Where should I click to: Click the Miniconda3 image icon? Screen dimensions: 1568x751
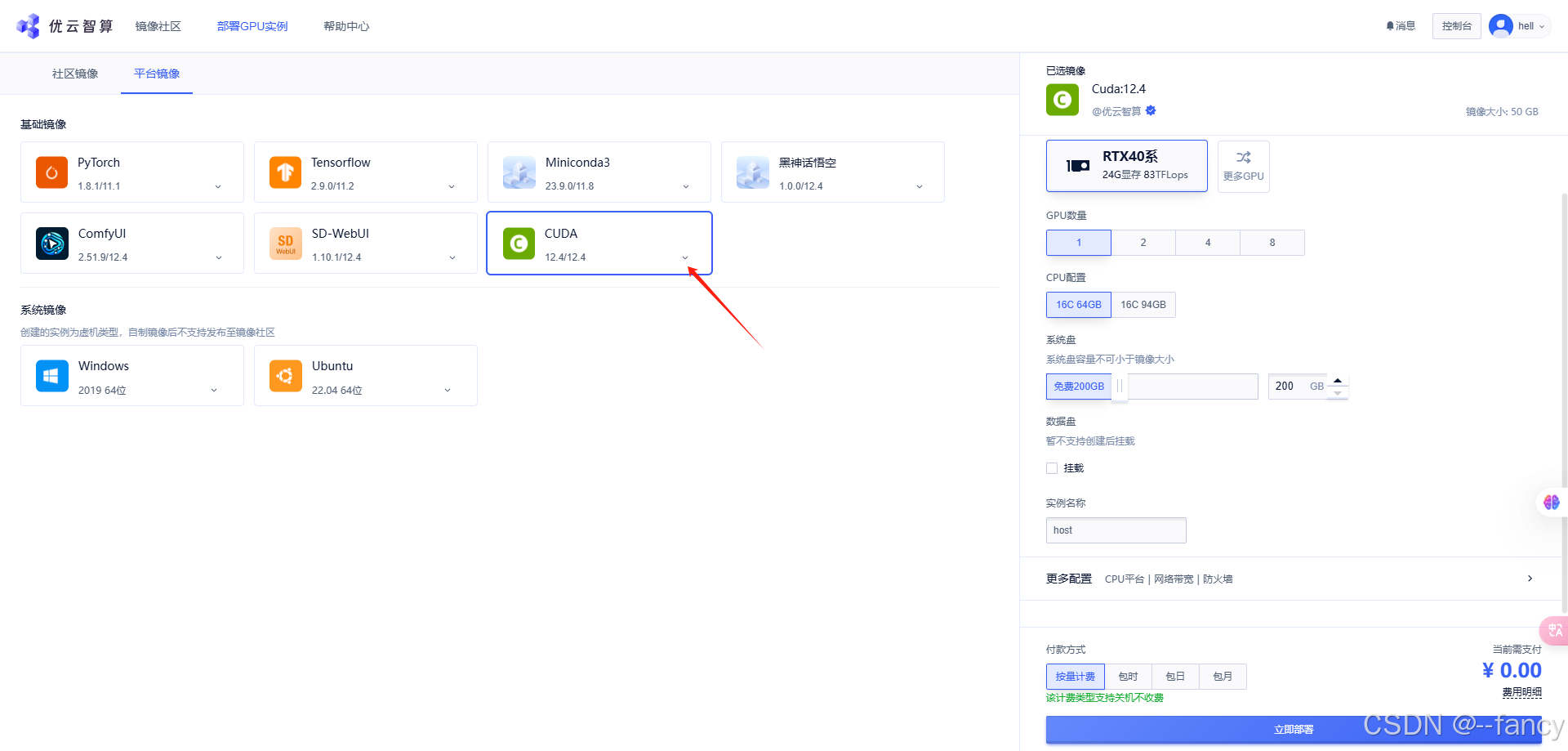519,172
